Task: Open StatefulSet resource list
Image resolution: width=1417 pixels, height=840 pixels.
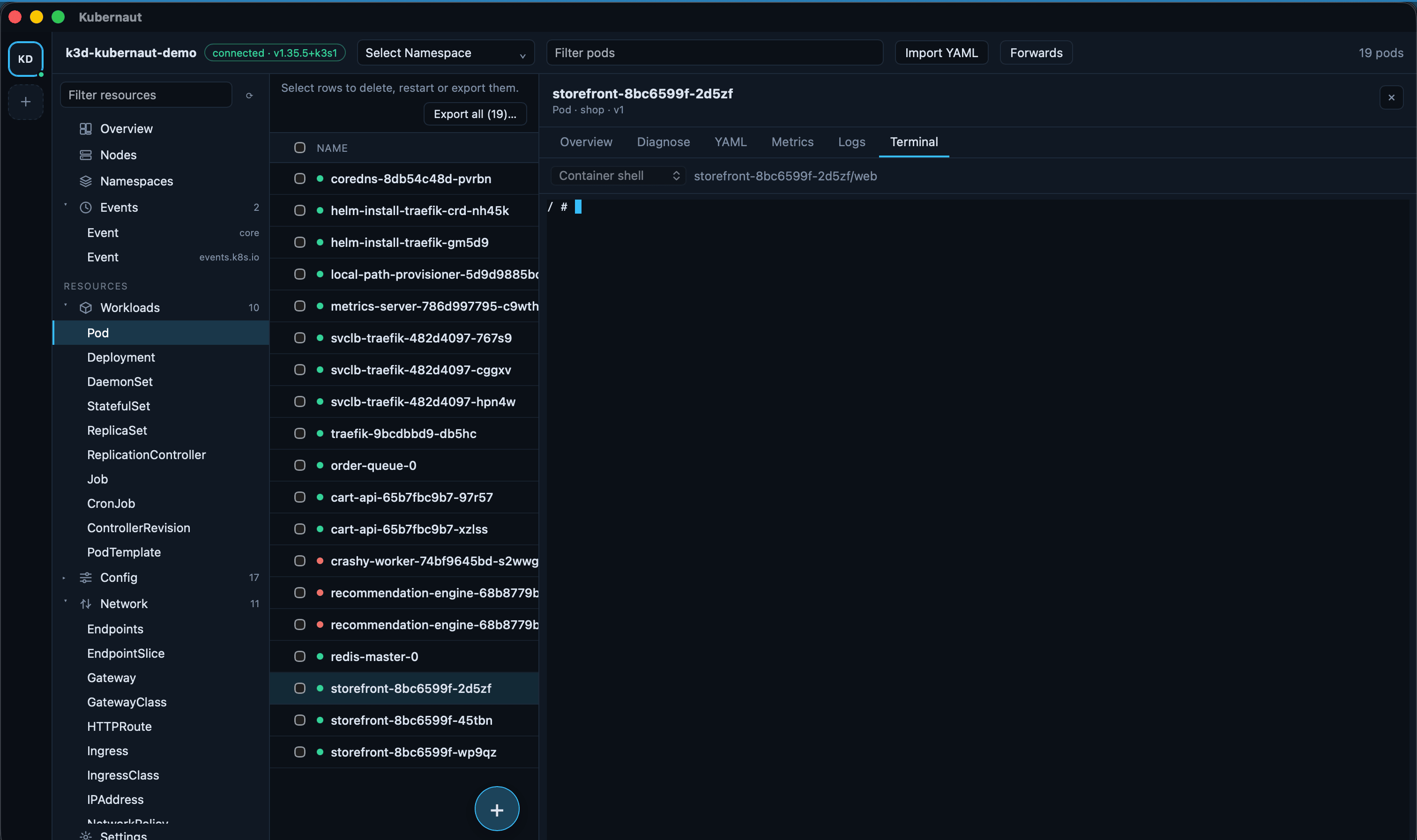Action: point(161,406)
